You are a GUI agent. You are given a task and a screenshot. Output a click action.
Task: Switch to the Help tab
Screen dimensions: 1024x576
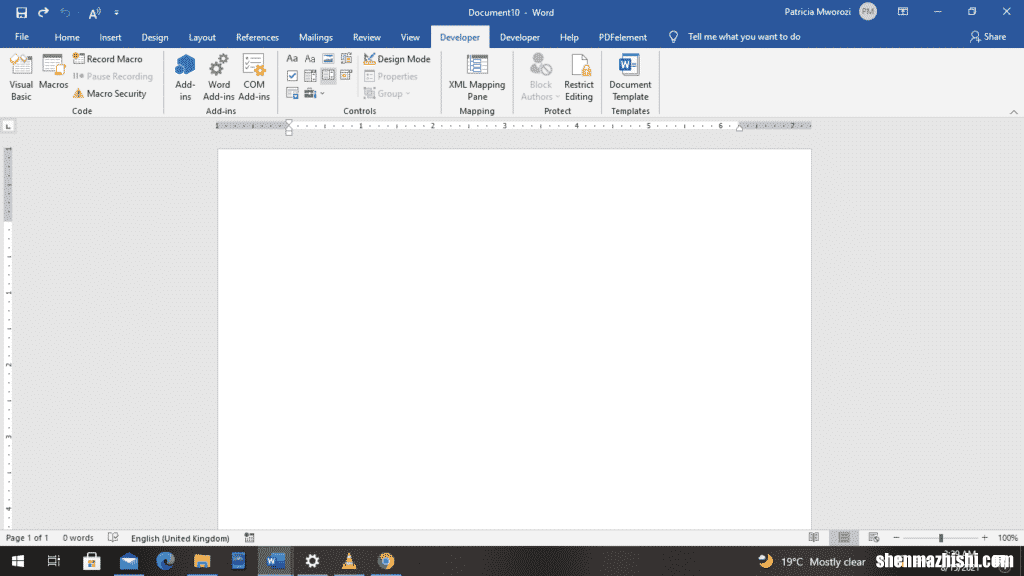[569, 37]
